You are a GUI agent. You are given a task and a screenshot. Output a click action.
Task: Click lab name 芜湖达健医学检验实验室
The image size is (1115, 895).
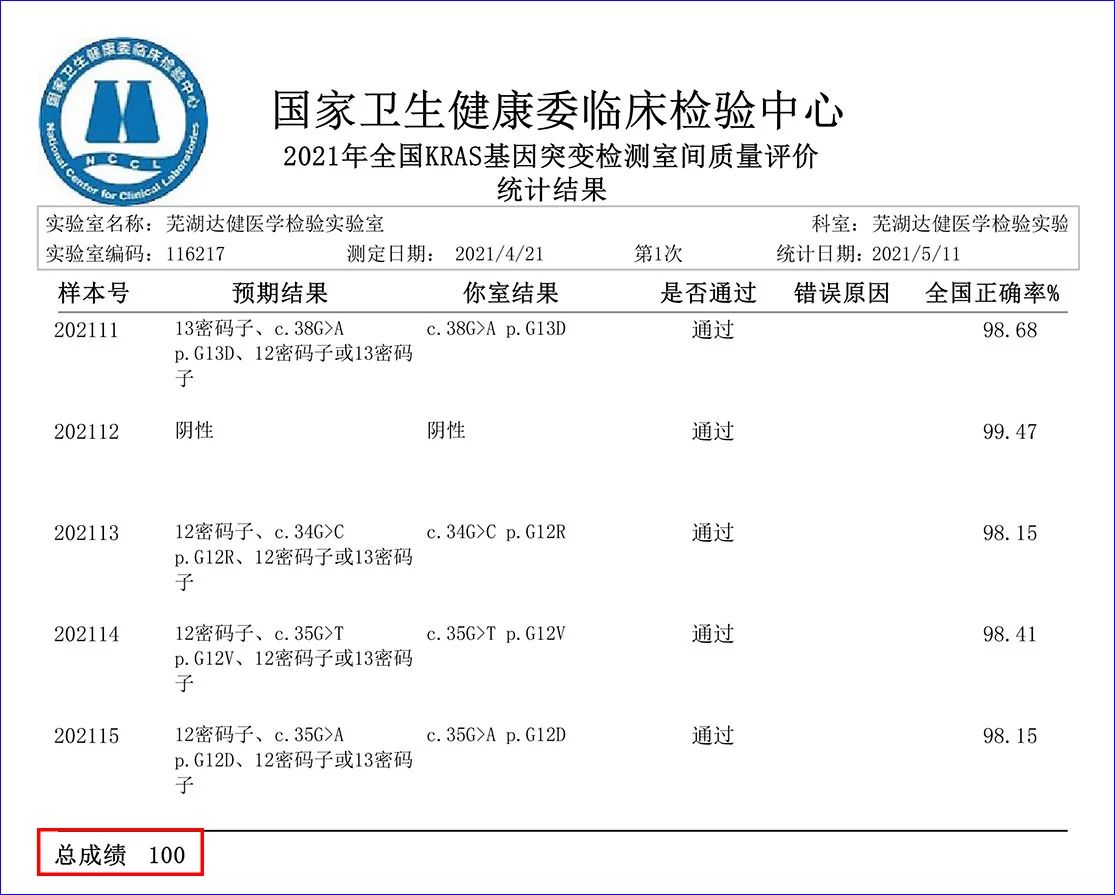(274, 225)
